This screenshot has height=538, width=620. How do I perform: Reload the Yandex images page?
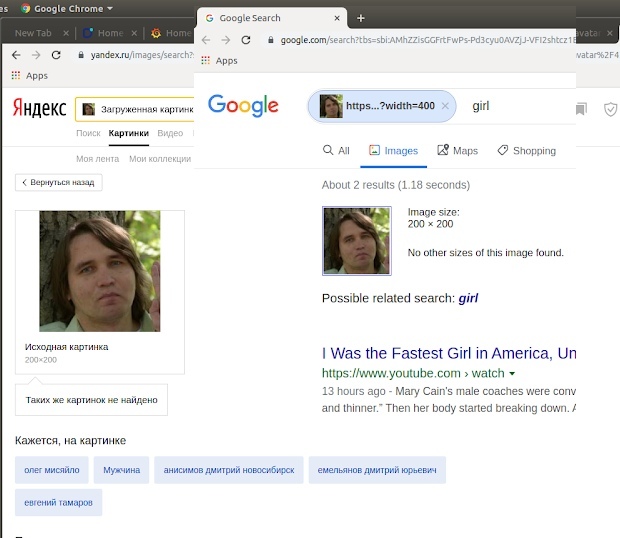click(56, 55)
